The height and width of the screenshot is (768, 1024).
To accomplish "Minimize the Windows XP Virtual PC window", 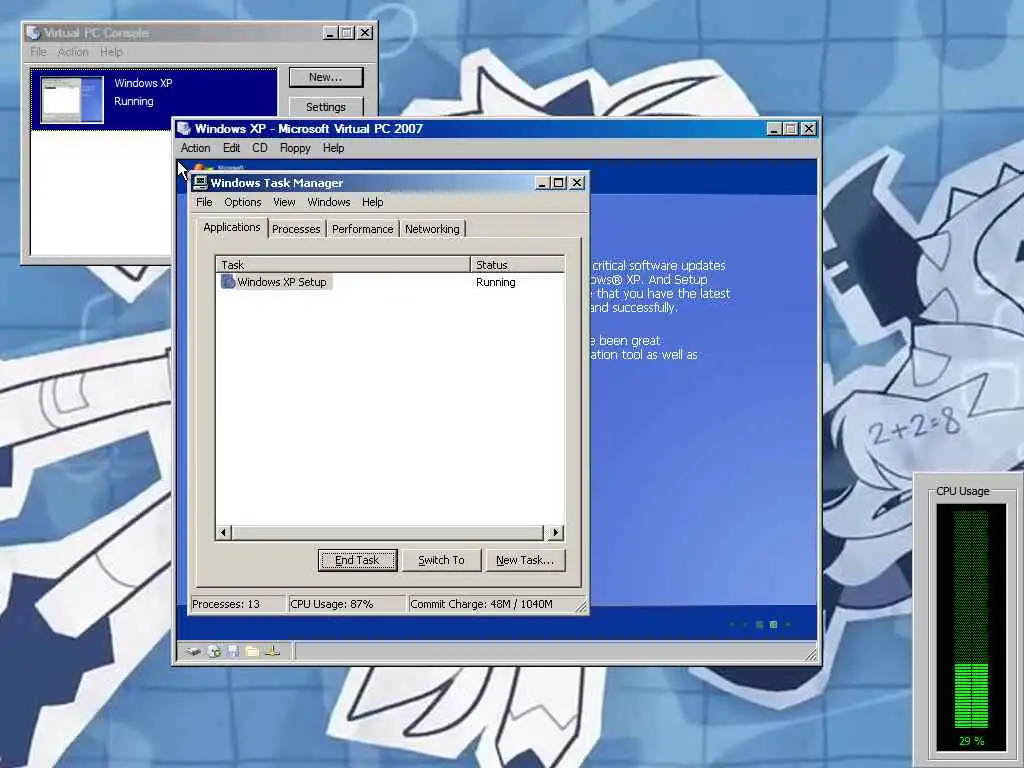I will [774, 129].
